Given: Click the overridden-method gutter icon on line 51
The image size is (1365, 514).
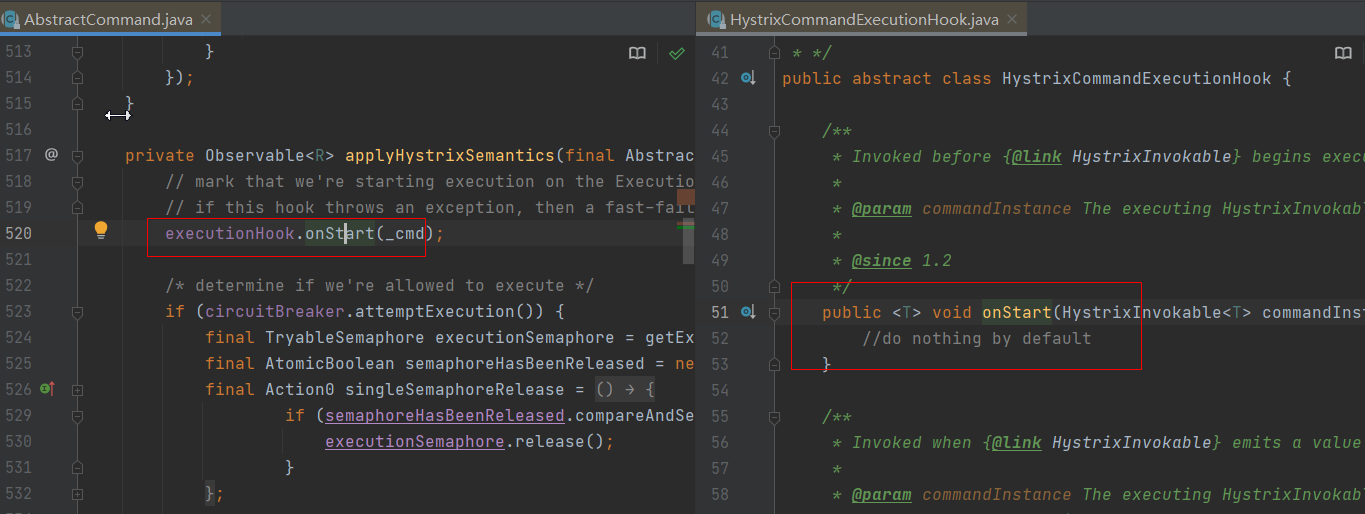Looking at the screenshot, I should (x=747, y=312).
